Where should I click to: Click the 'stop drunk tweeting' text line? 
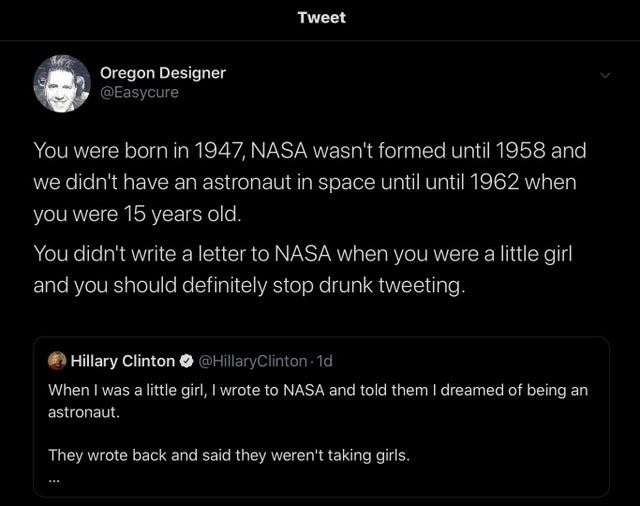coord(249,284)
